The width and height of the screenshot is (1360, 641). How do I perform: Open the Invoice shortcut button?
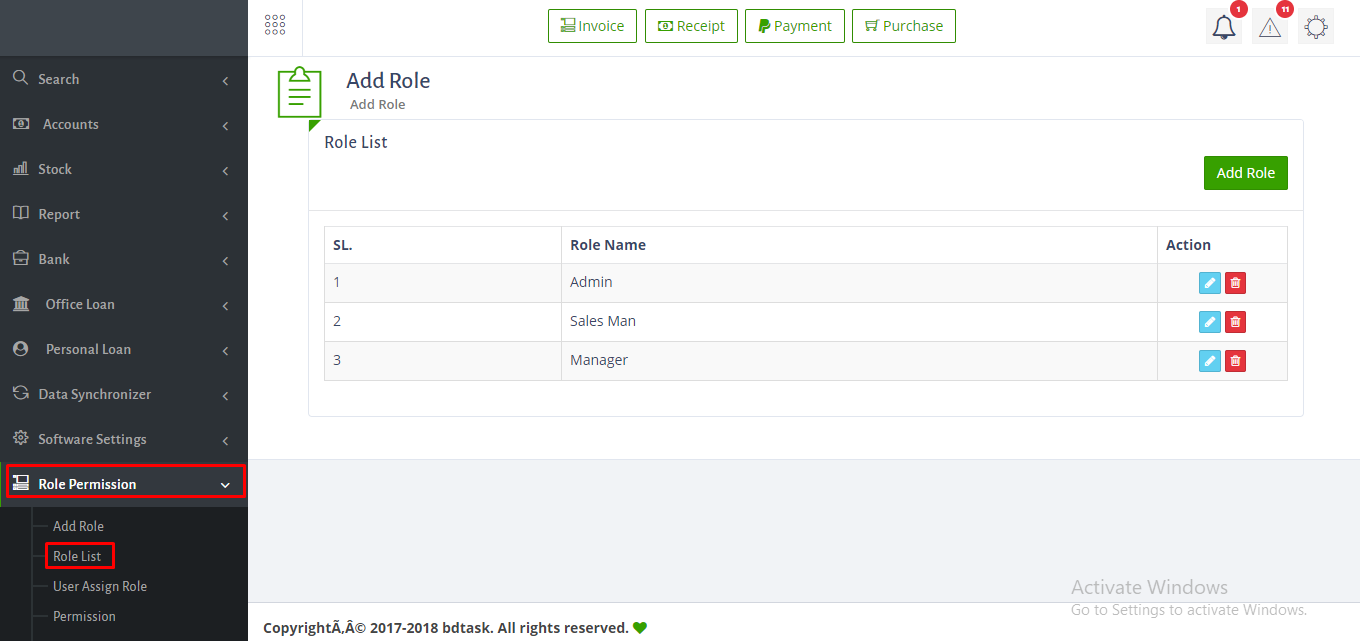(x=592, y=26)
